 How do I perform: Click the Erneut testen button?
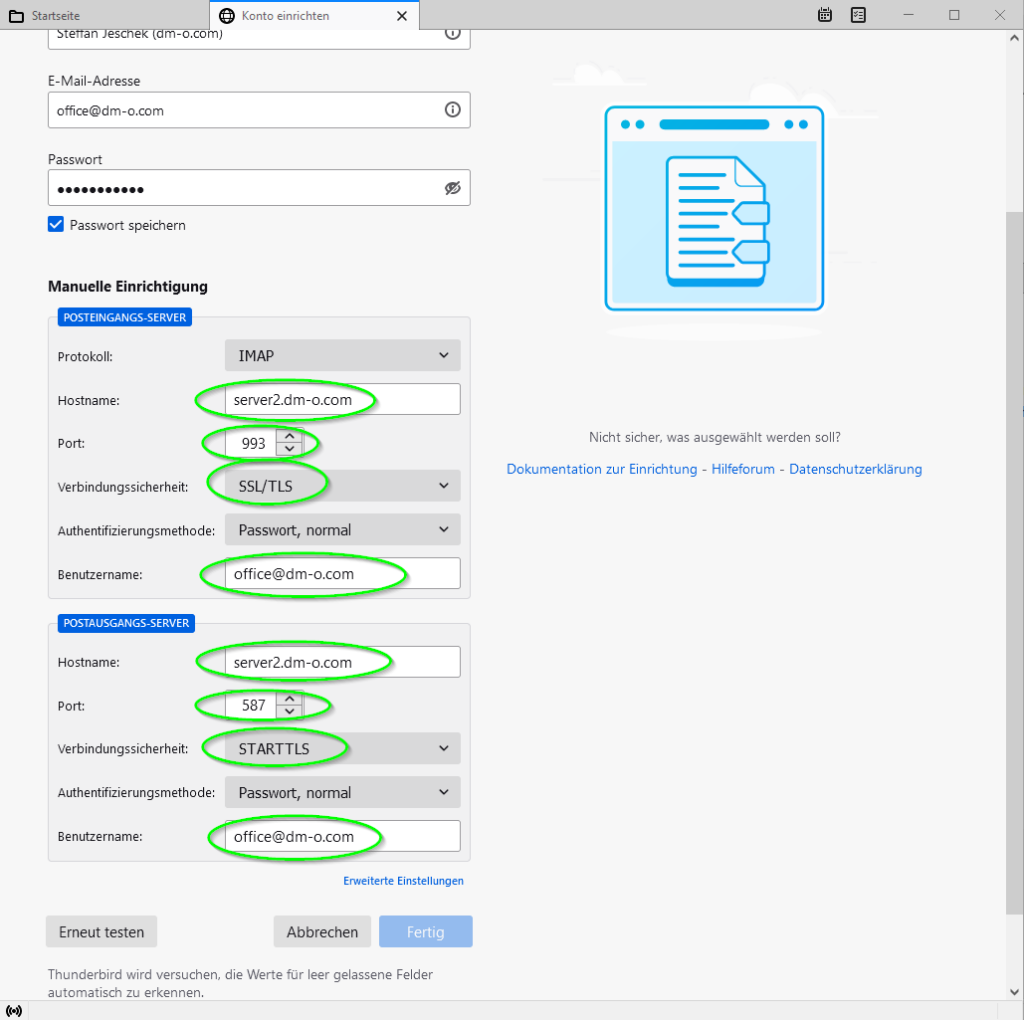coord(101,932)
